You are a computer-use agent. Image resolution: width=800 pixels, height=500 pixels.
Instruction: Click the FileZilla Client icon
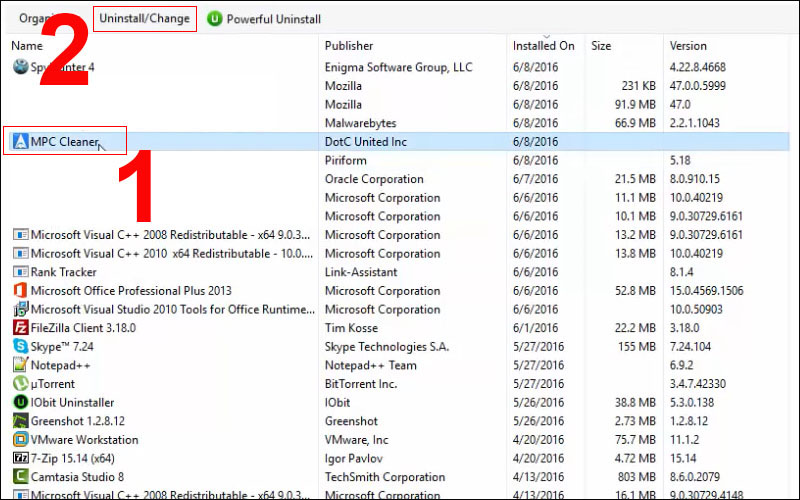point(20,328)
